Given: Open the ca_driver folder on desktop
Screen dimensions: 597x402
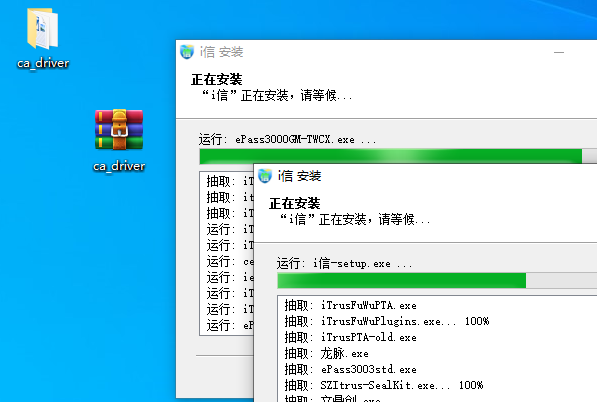Looking at the screenshot, I should pyautogui.click(x=43, y=29).
